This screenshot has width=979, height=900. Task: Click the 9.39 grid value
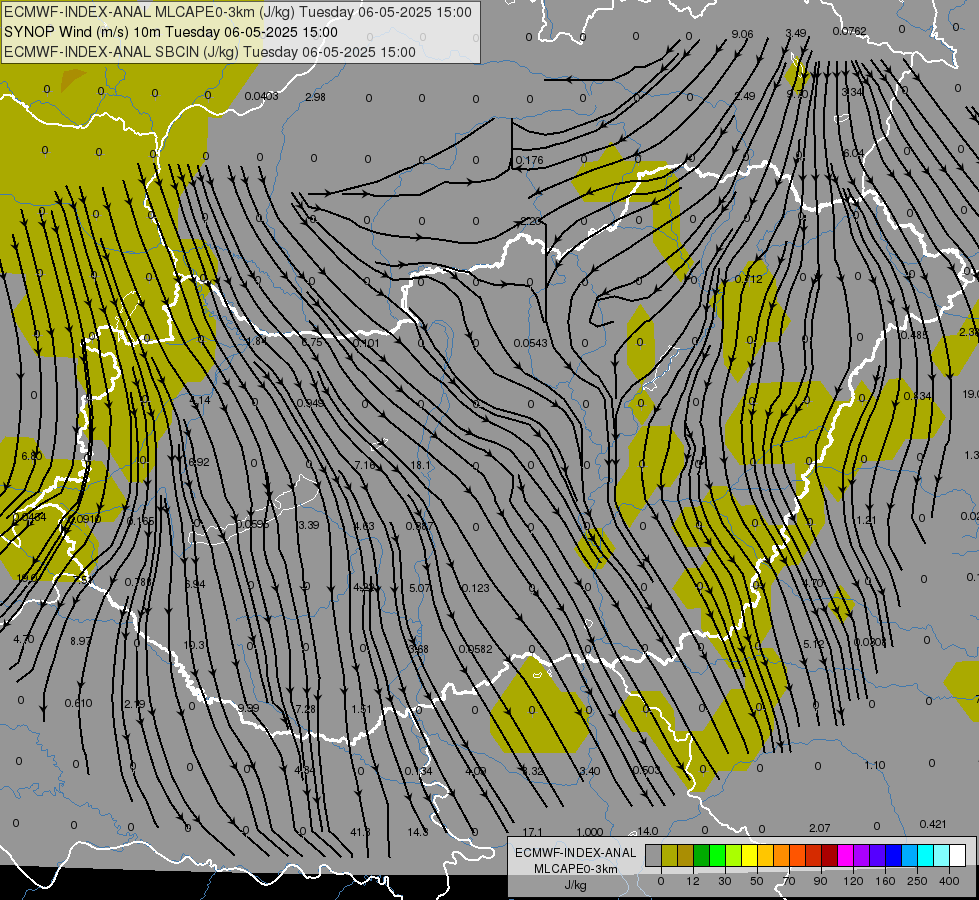click(248, 708)
